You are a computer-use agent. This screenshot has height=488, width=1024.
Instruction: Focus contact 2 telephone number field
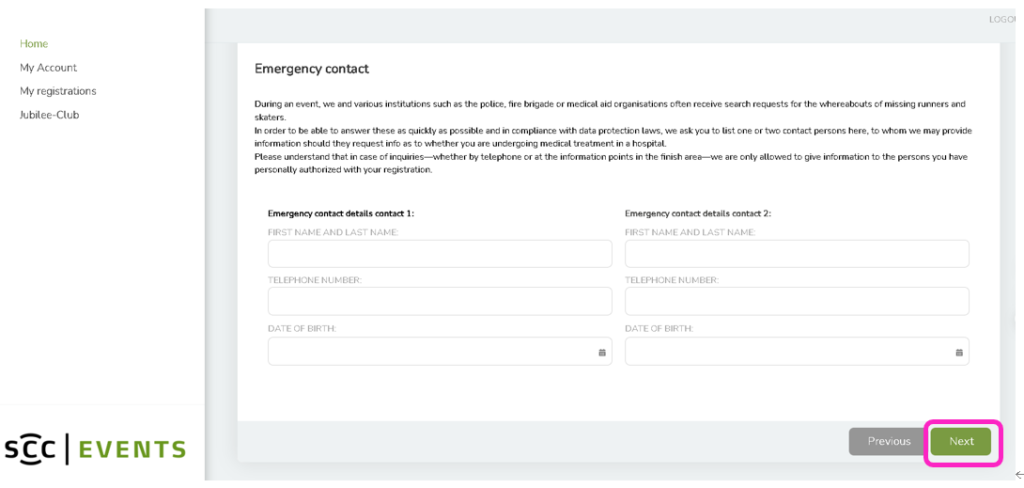(797, 301)
